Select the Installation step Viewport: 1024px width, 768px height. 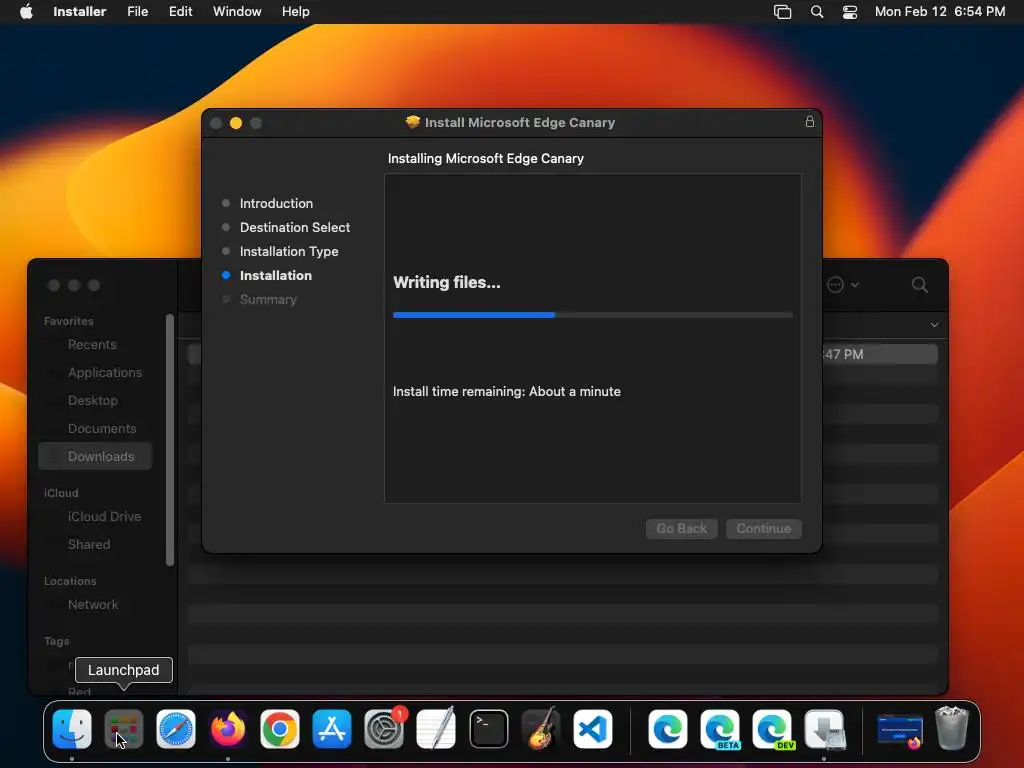click(276, 276)
